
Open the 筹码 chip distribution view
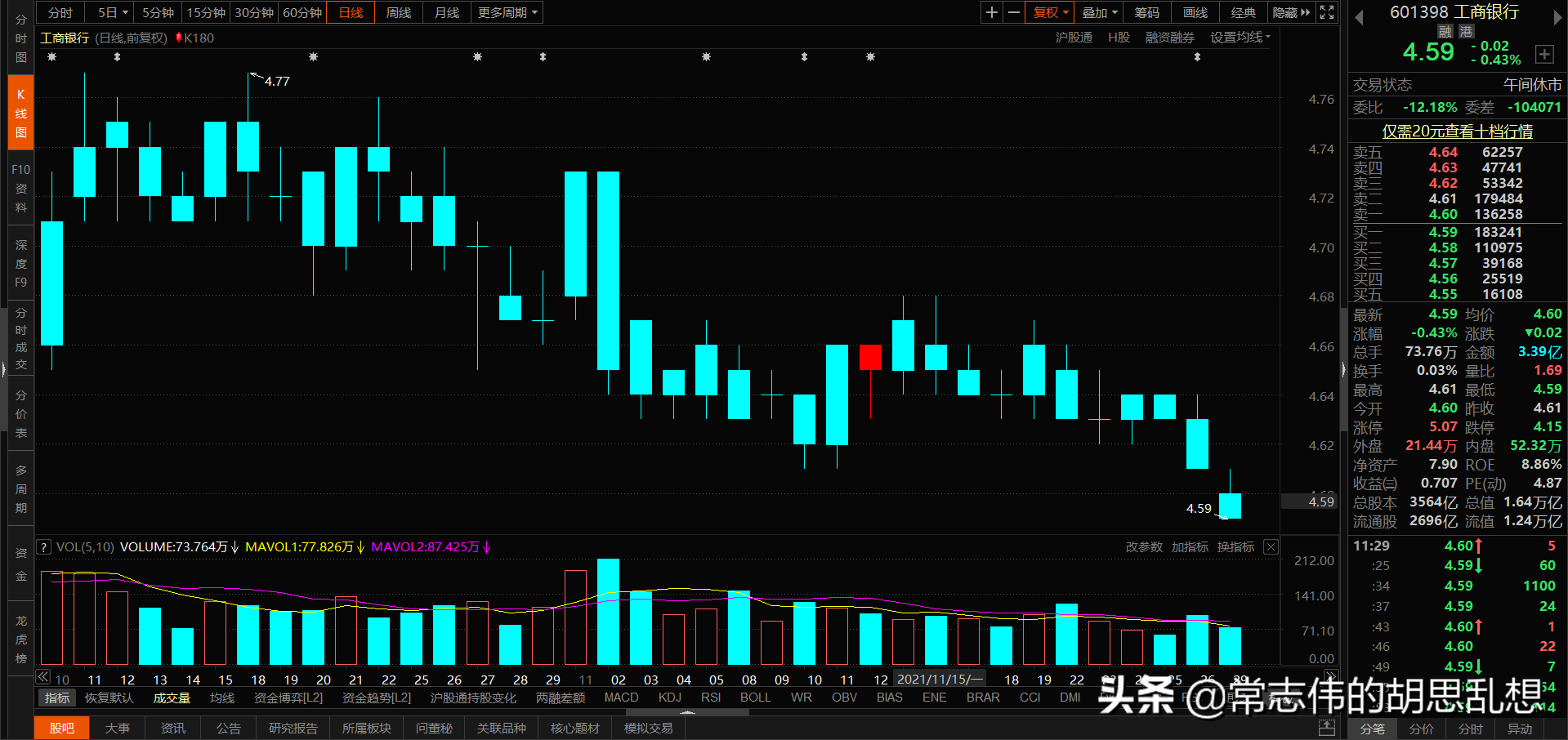coord(1146,12)
